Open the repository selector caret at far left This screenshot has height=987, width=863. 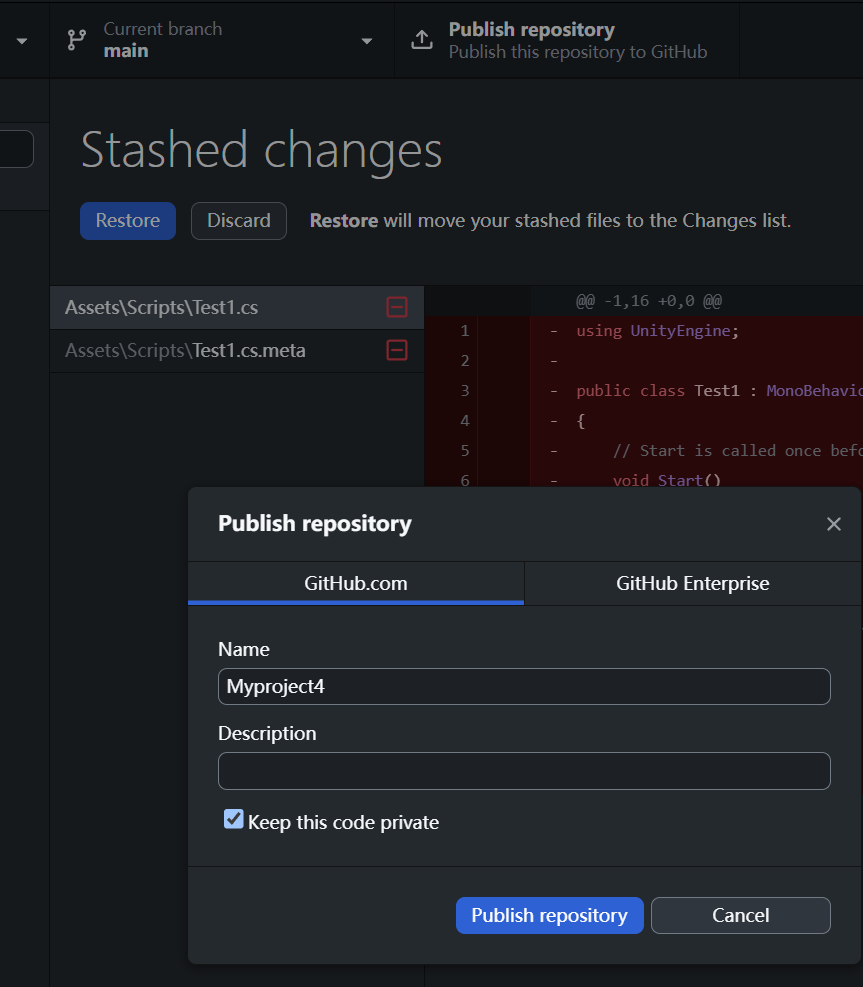point(21,41)
